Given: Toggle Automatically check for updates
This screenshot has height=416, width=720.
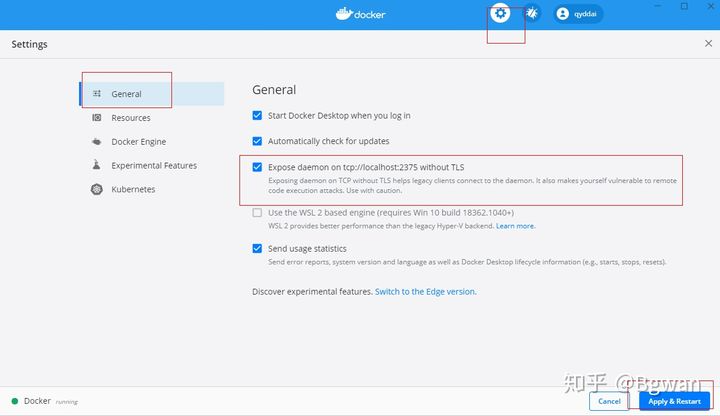Looking at the screenshot, I should coord(257,141).
